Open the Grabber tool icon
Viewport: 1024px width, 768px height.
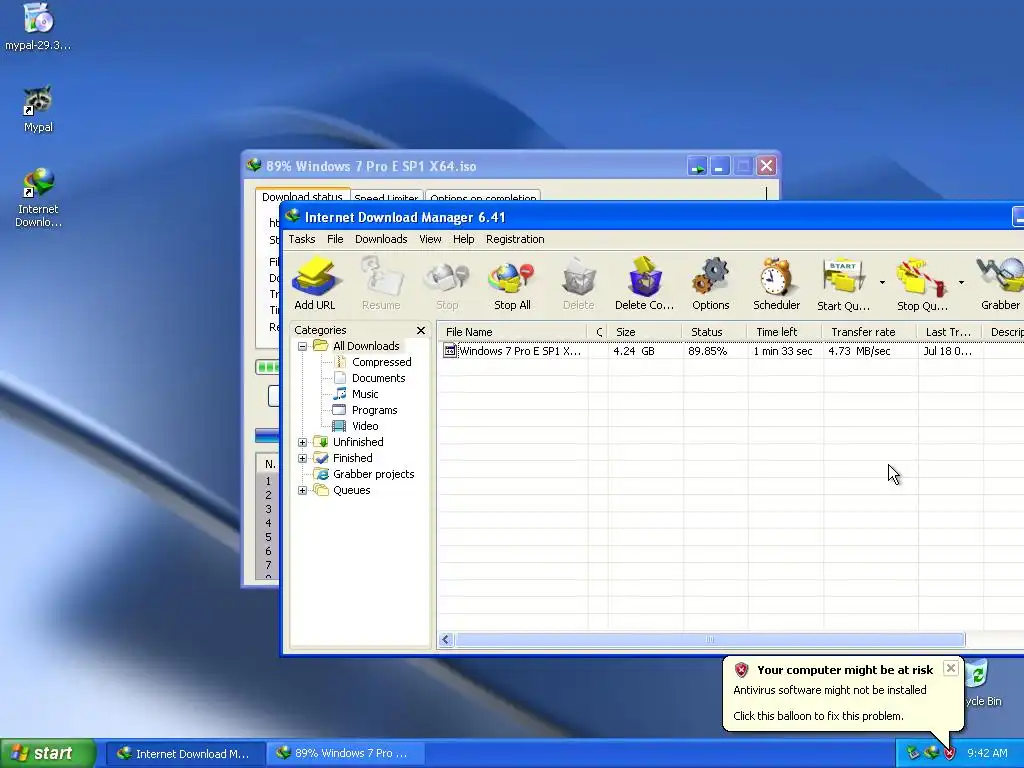tap(1000, 283)
